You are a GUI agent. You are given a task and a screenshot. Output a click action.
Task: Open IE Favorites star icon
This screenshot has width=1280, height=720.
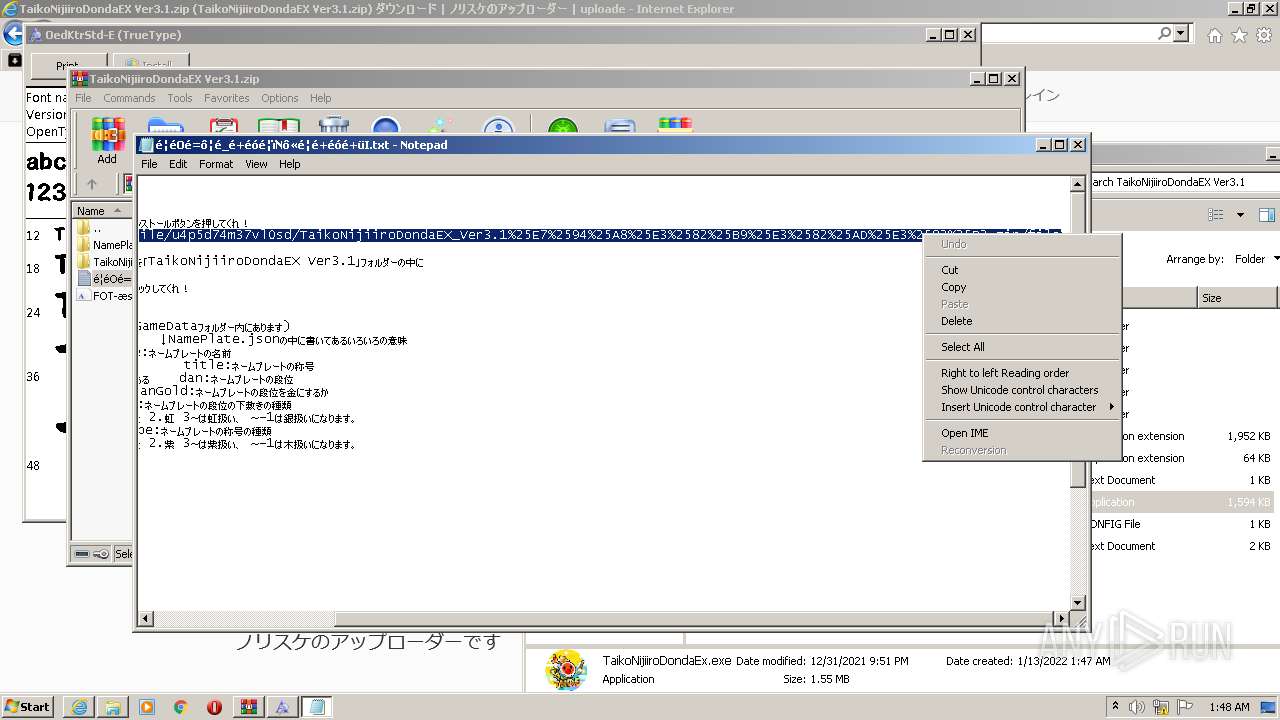click(1239, 35)
